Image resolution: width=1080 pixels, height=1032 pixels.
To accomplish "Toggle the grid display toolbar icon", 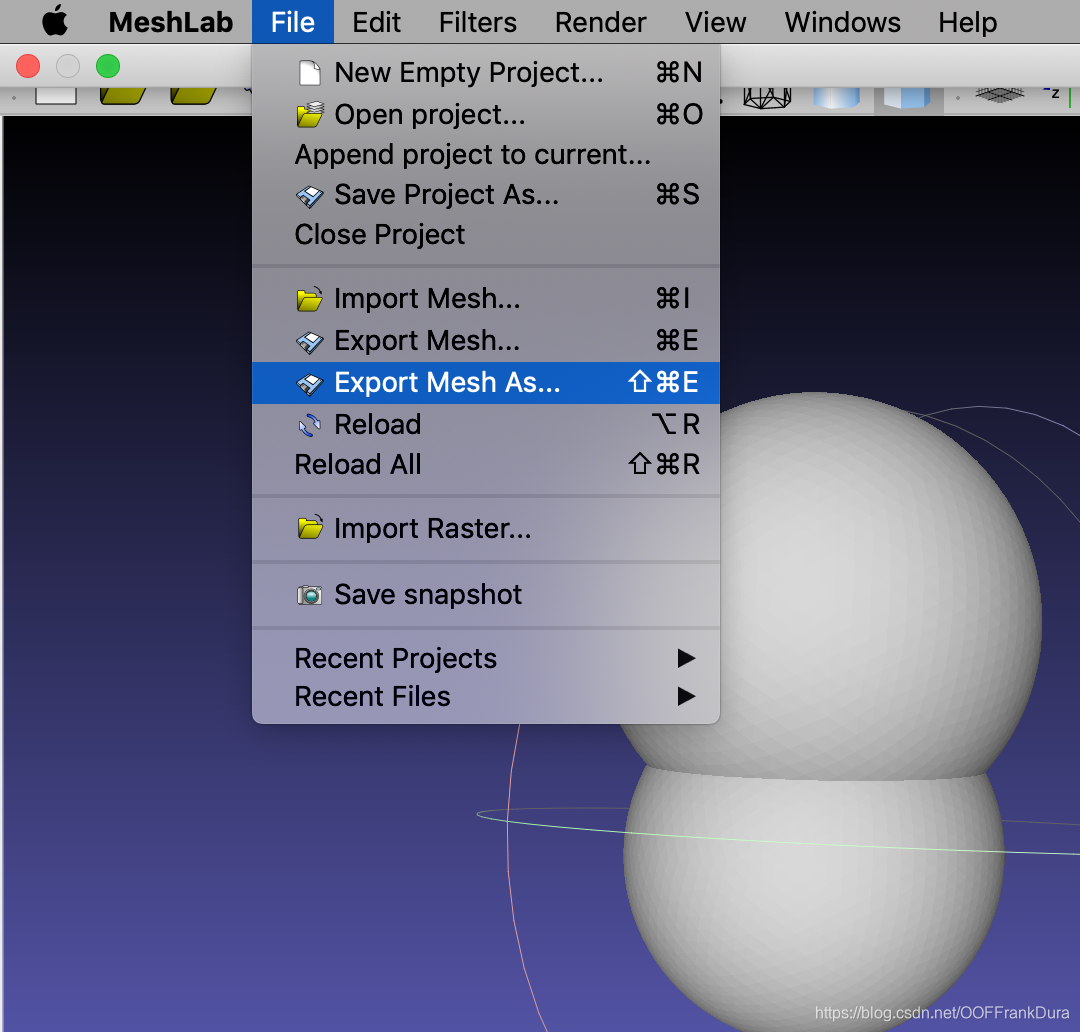I will 999,95.
